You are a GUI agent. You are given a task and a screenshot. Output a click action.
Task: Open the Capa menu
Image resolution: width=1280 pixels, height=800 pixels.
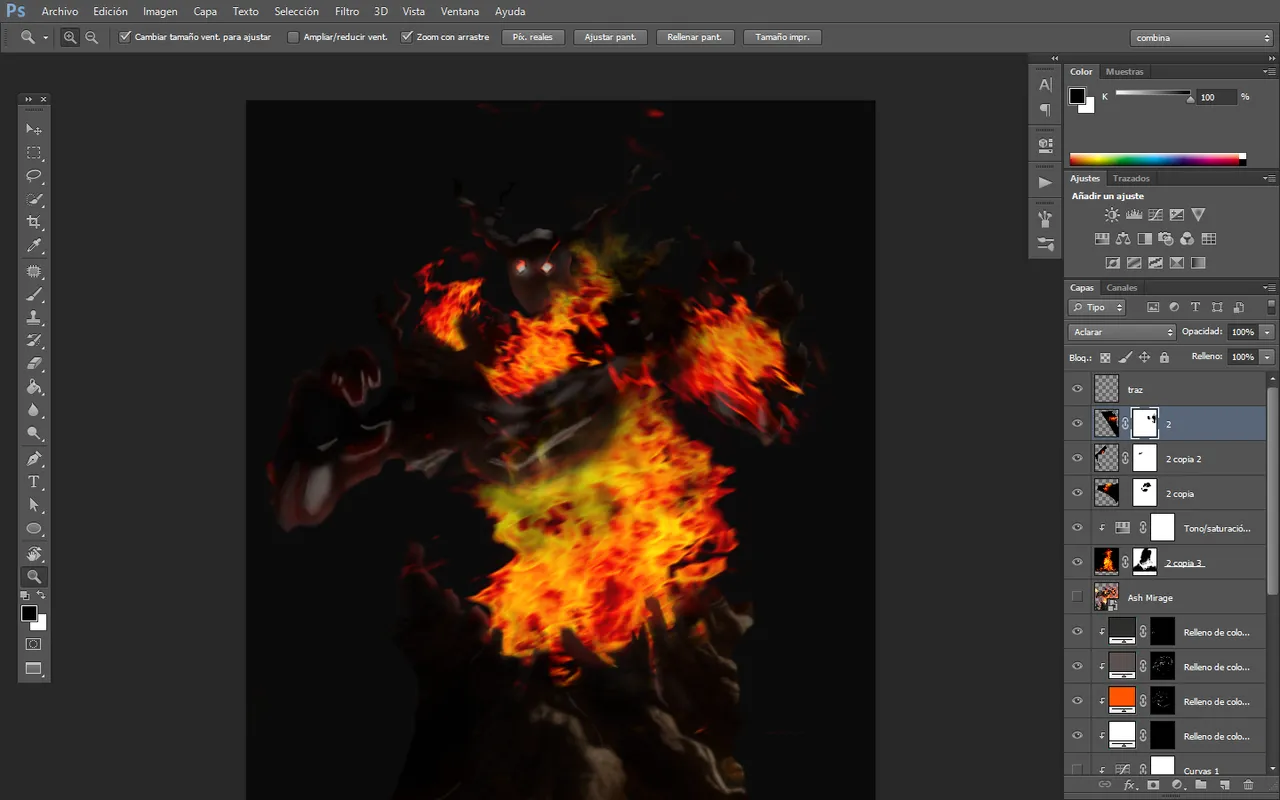205,12
